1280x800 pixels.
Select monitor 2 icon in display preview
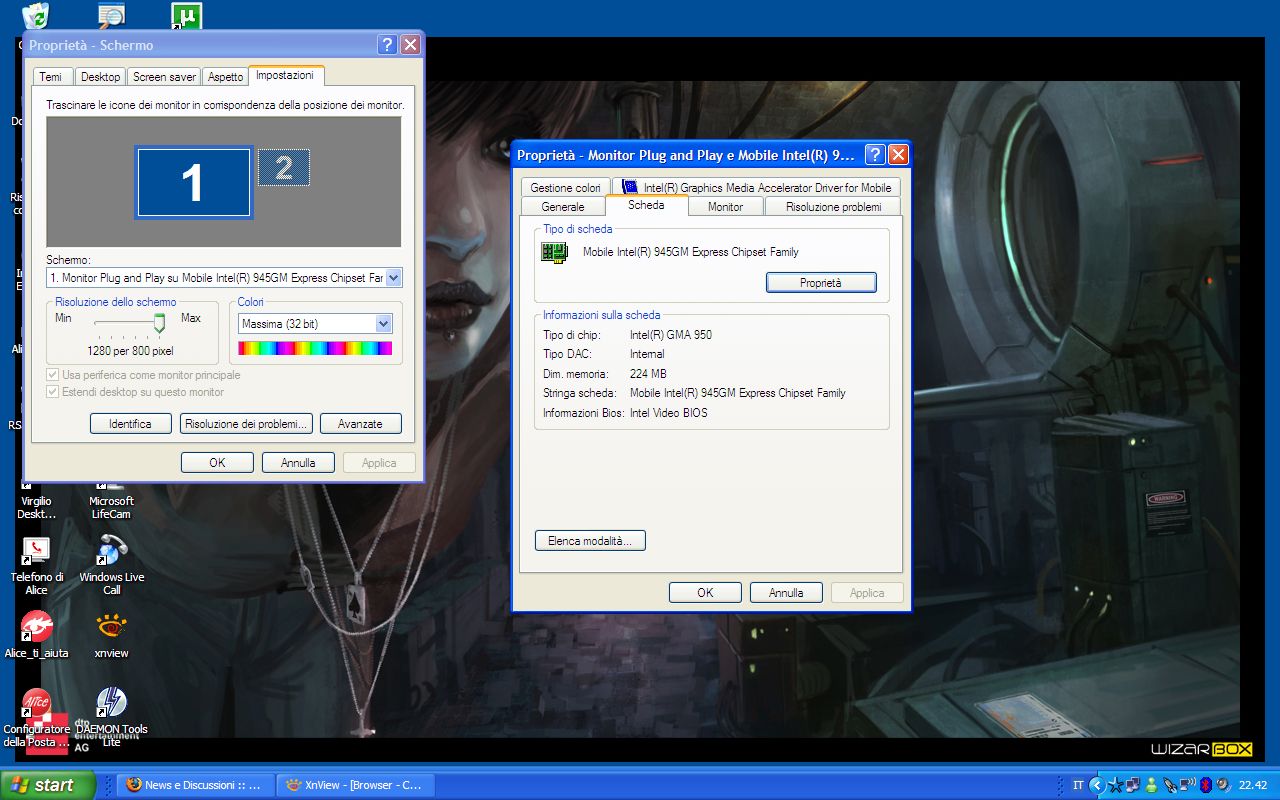284,167
